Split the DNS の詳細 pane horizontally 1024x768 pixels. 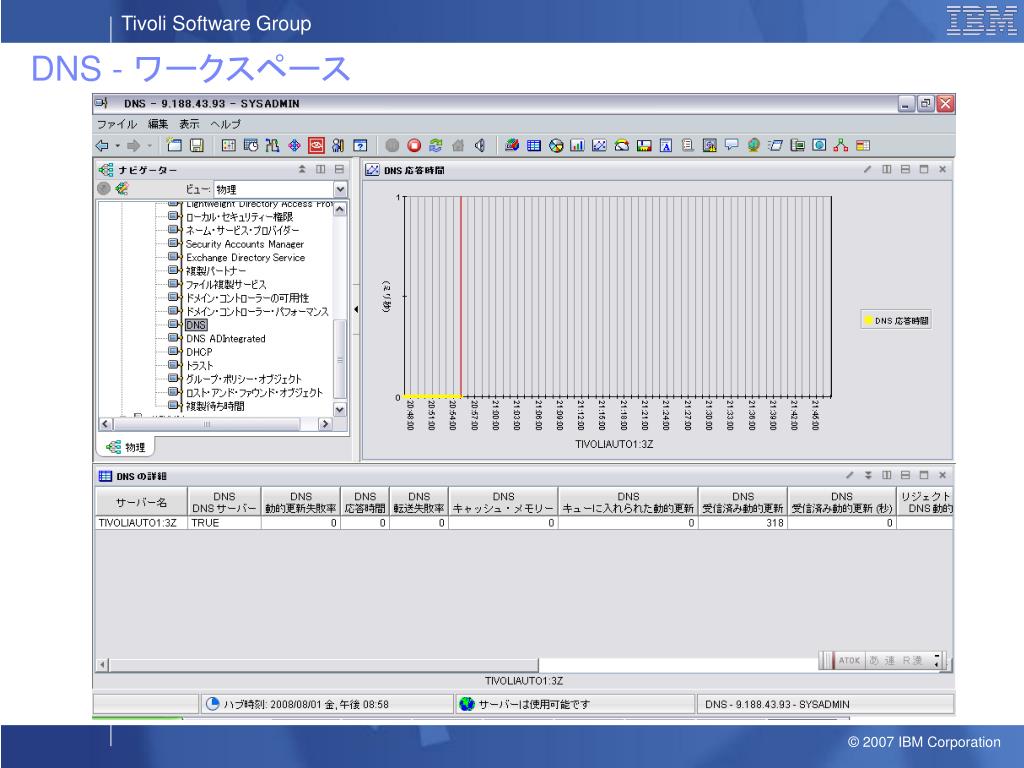tap(905, 475)
